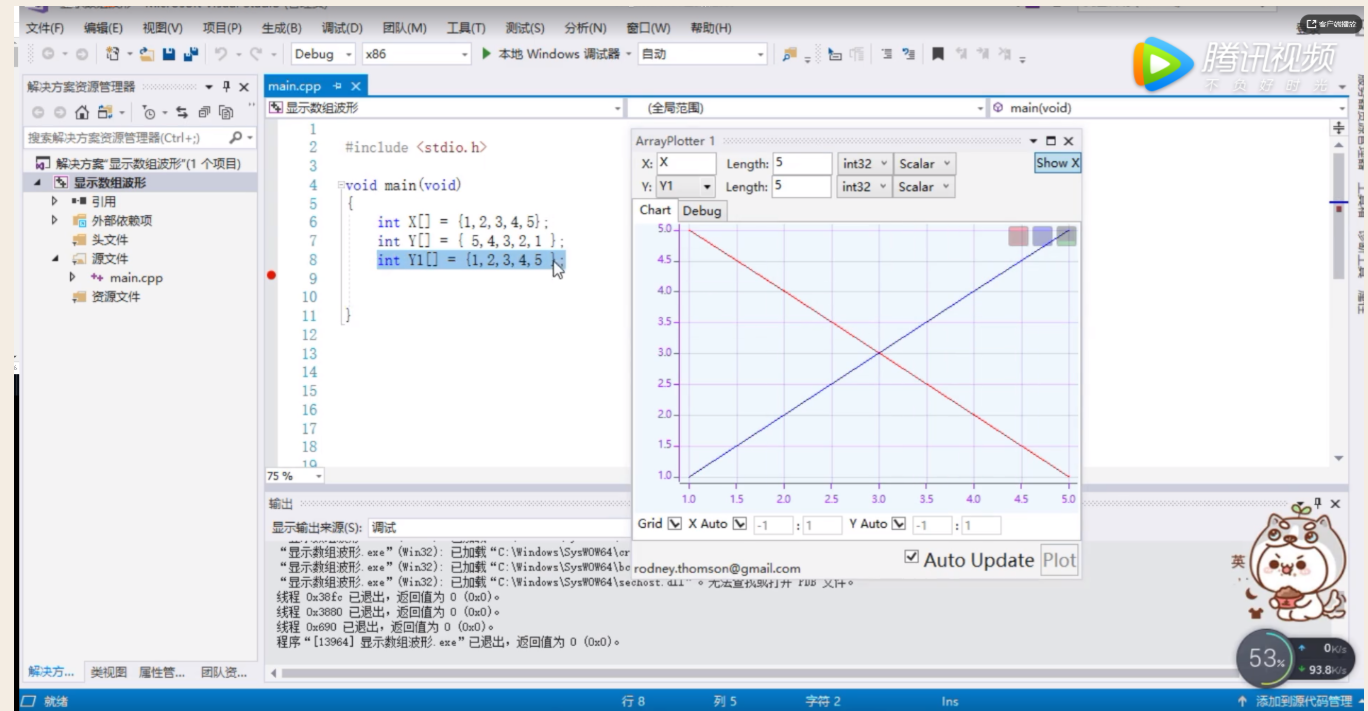Open the 调试(D) menu
The image size is (1368, 711).
click(x=342, y=28)
